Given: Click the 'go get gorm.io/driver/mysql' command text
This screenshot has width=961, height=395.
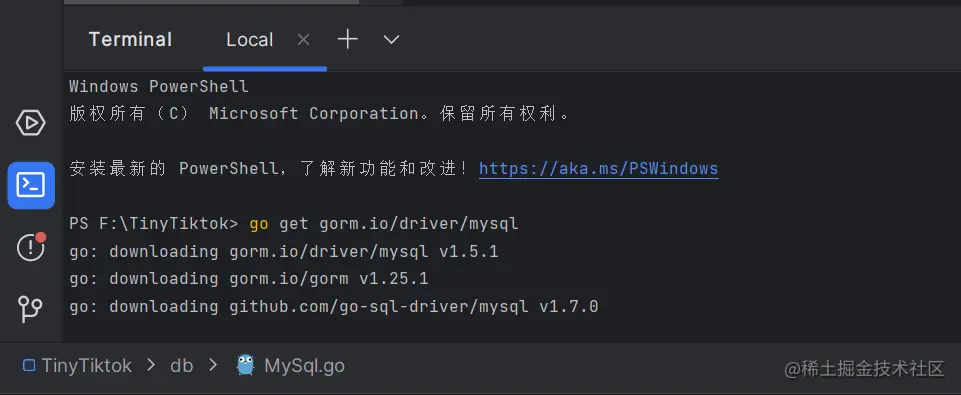Looking at the screenshot, I should pos(384,224).
